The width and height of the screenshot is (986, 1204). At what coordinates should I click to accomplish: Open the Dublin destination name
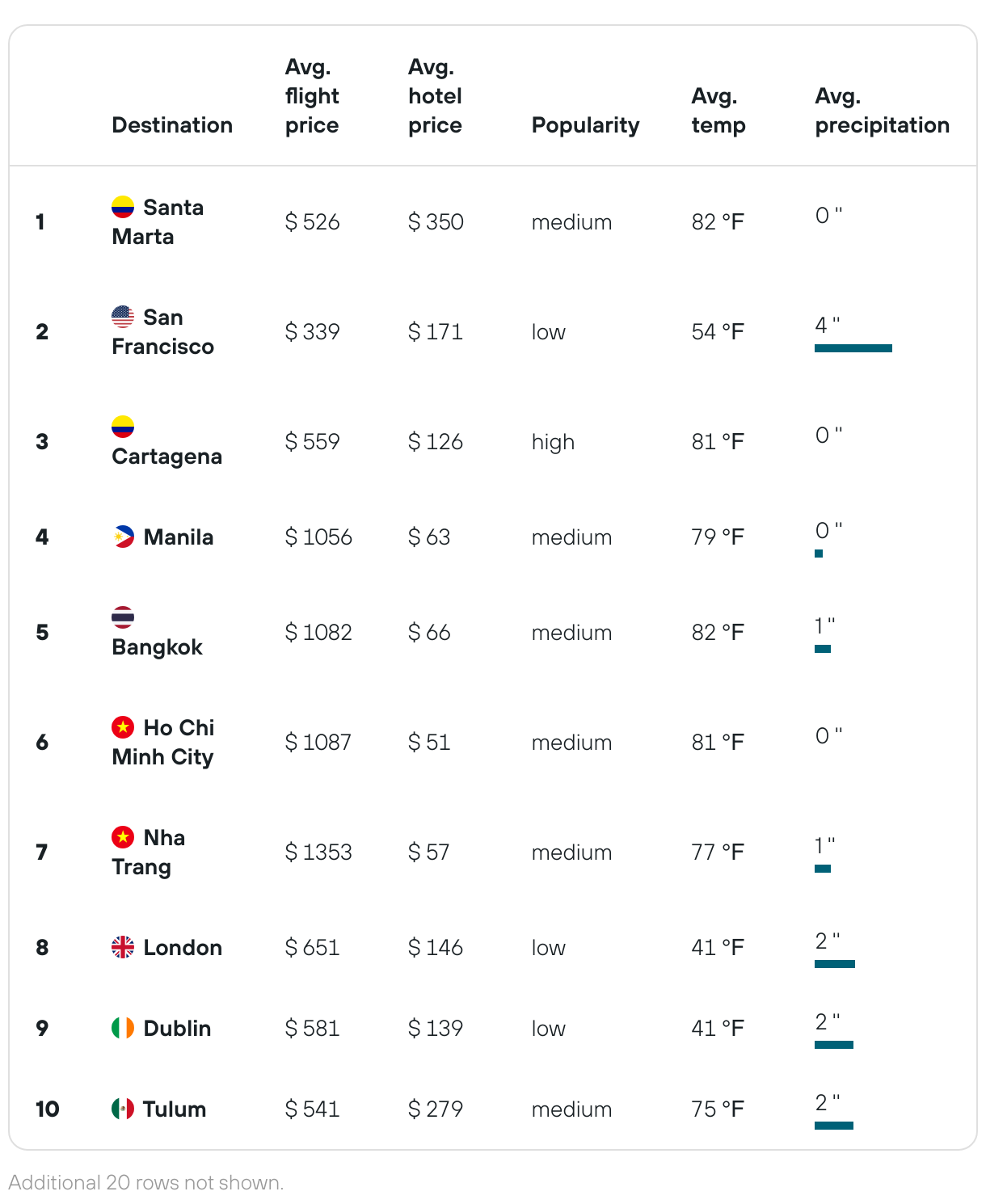[177, 1028]
